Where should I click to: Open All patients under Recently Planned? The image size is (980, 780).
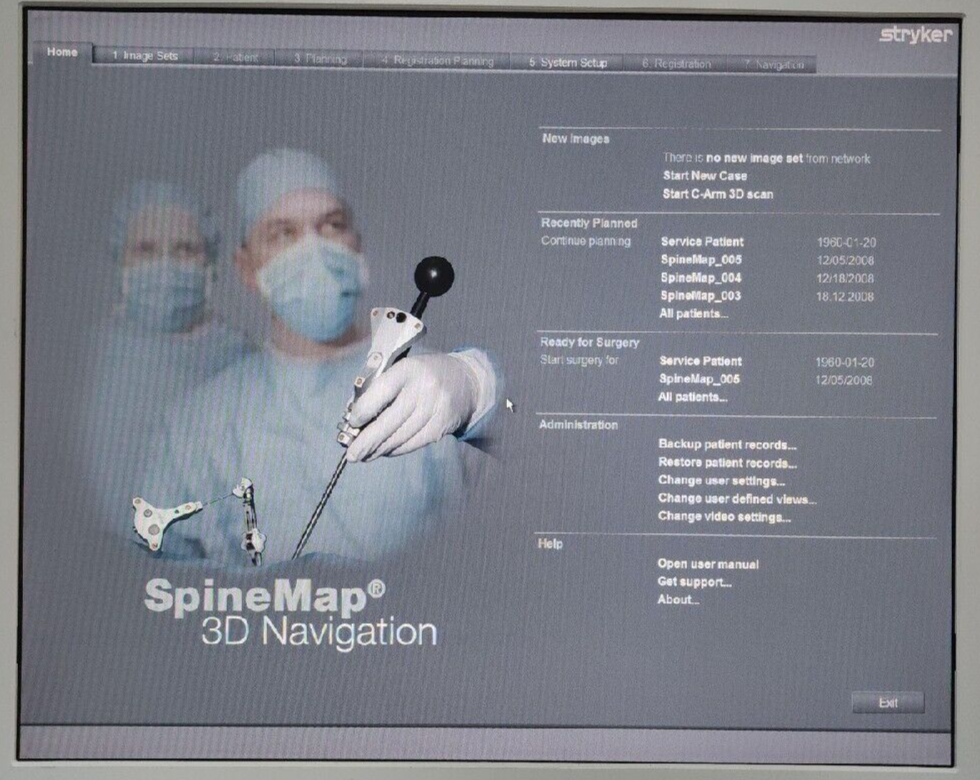[x=693, y=314]
